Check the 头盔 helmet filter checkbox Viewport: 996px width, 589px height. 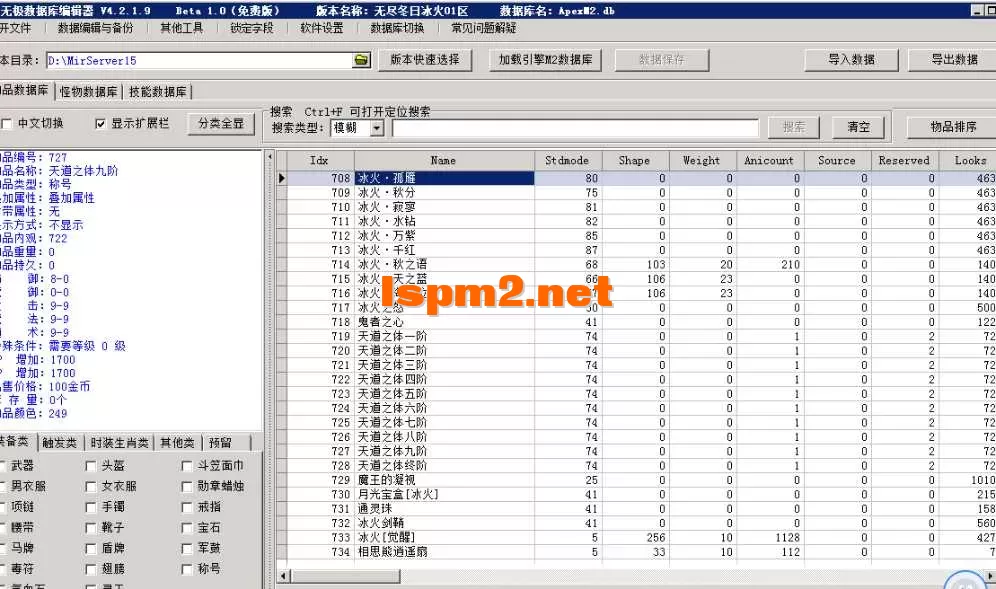[90, 466]
